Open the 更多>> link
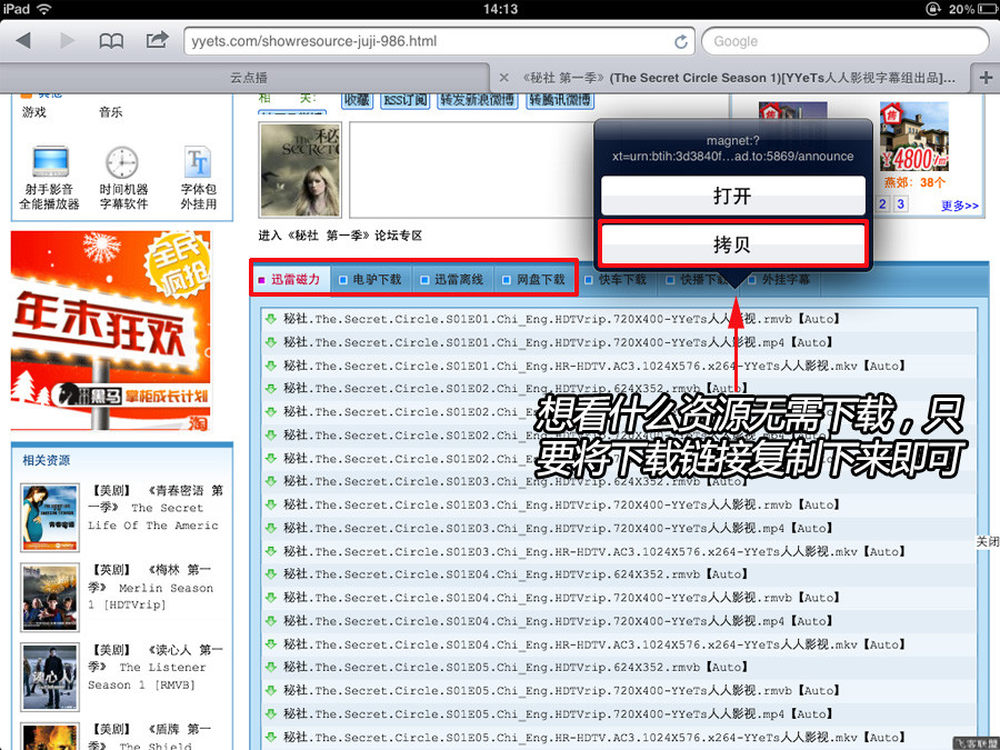 (960, 205)
